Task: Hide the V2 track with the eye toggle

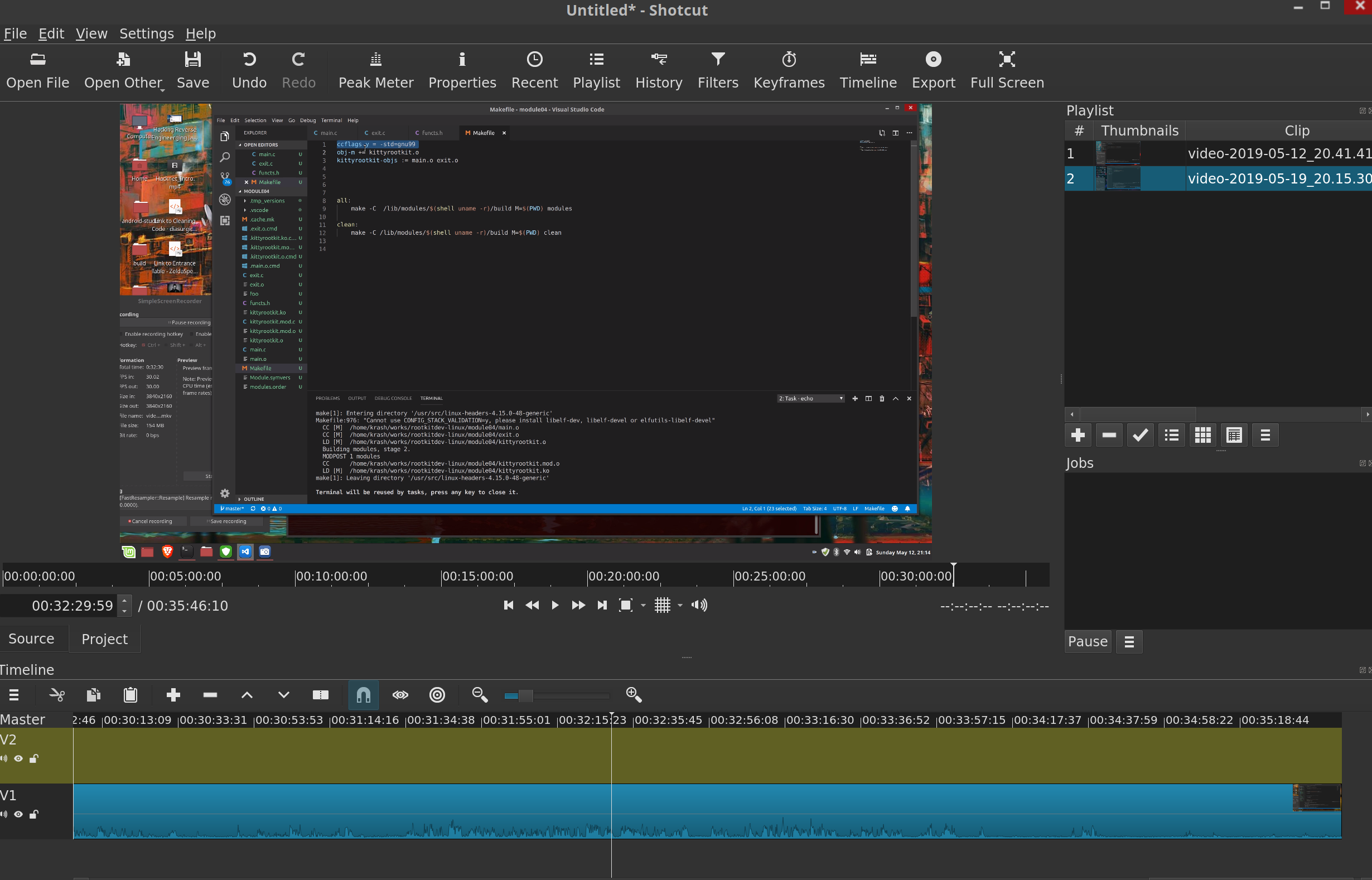Action: [x=18, y=758]
